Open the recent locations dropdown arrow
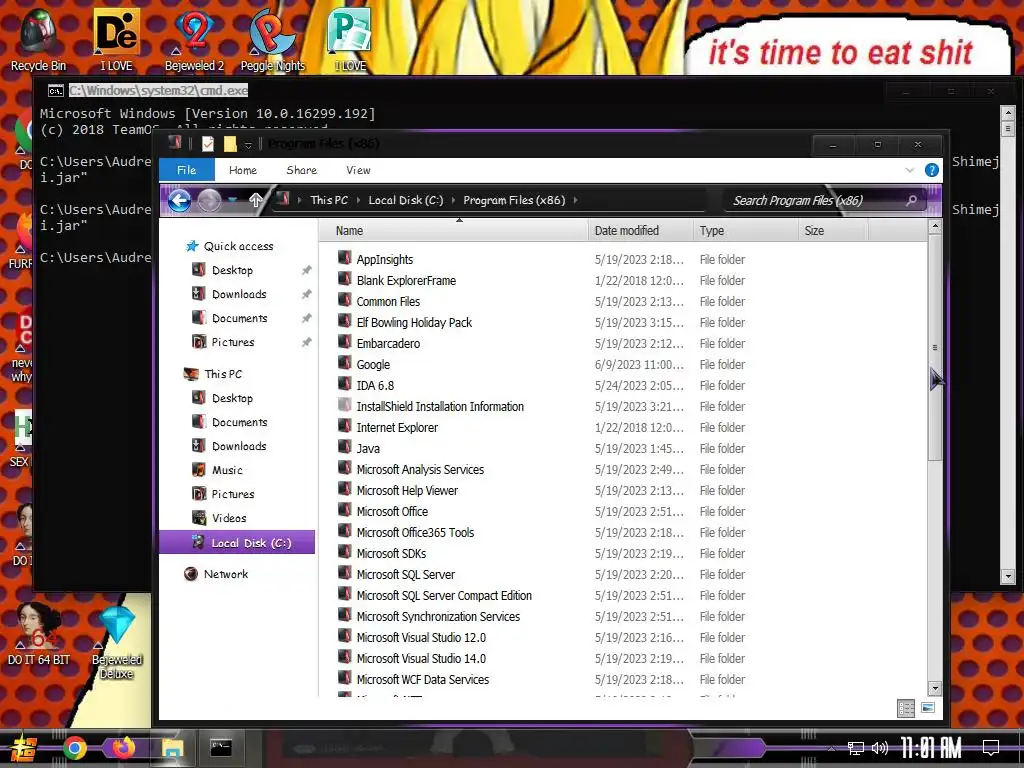Screen dimensions: 1024x768 [x=232, y=200]
